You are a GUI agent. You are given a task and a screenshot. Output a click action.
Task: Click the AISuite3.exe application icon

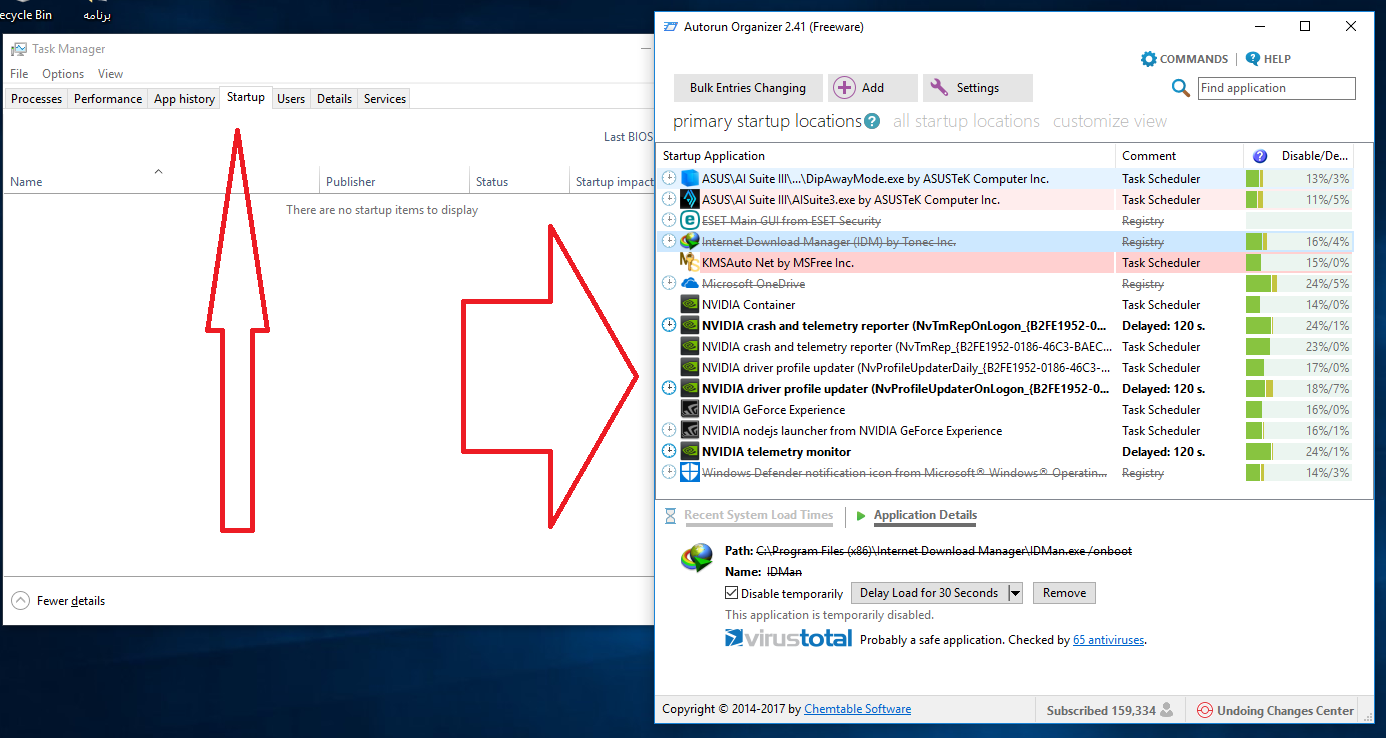689,200
